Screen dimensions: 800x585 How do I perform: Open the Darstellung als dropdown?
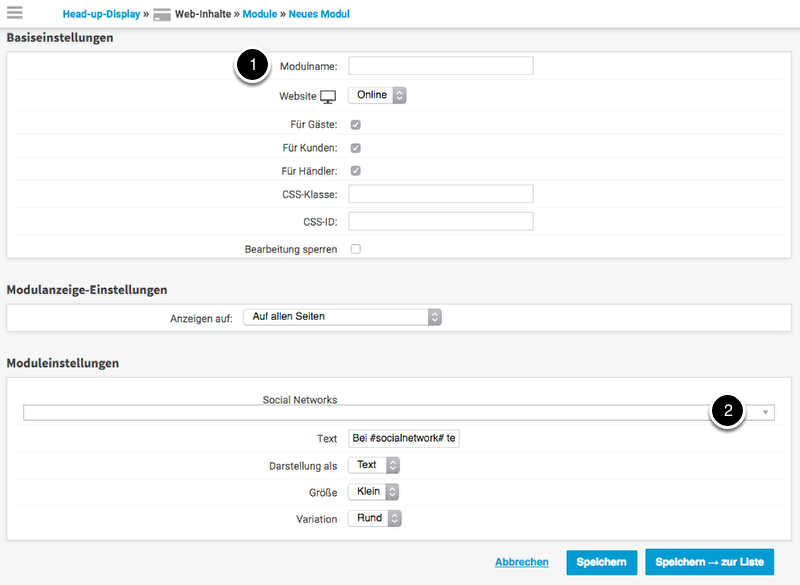point(374,465)
